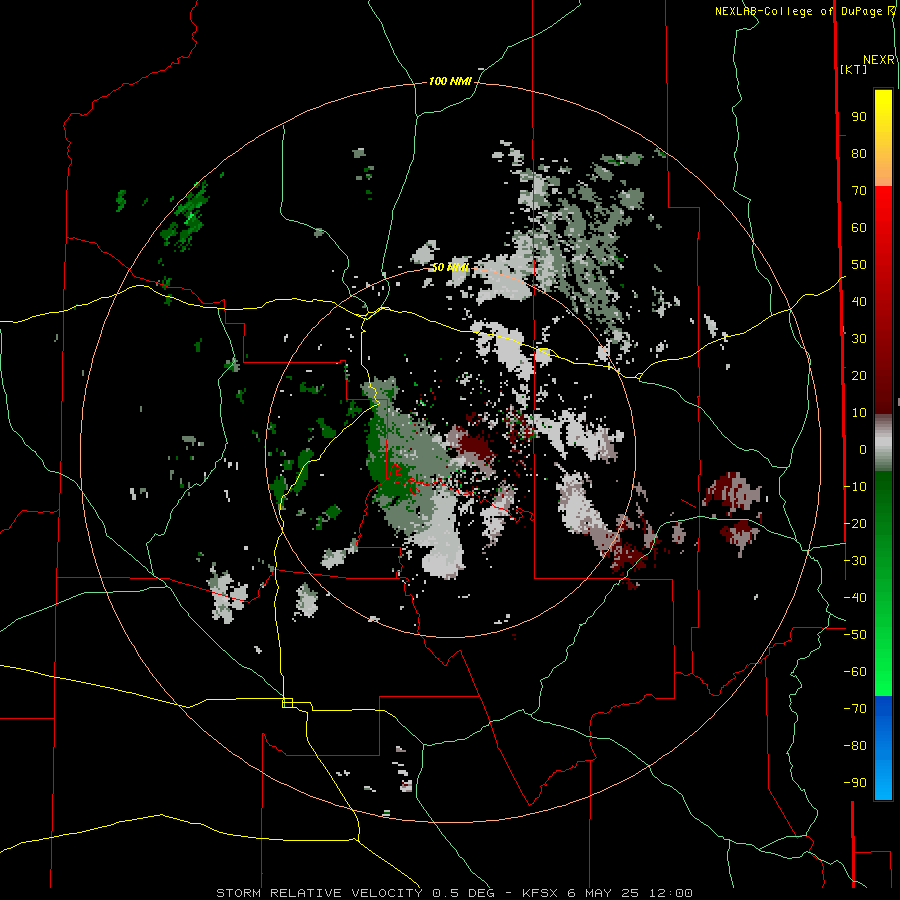Click the positive 20 tick label on scale

(x=859, y=375)
